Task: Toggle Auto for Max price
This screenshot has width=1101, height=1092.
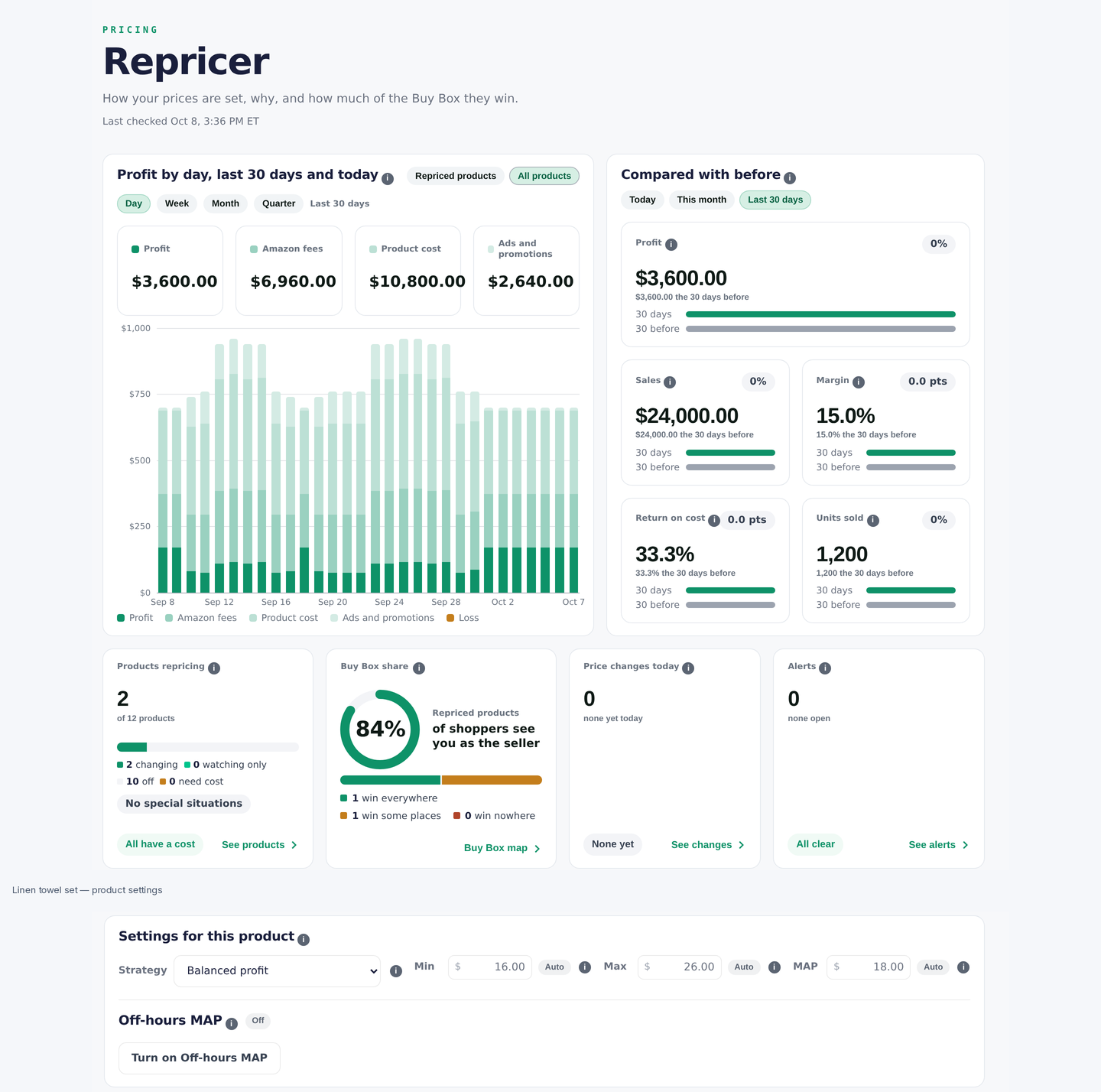Action: point(744,967)
